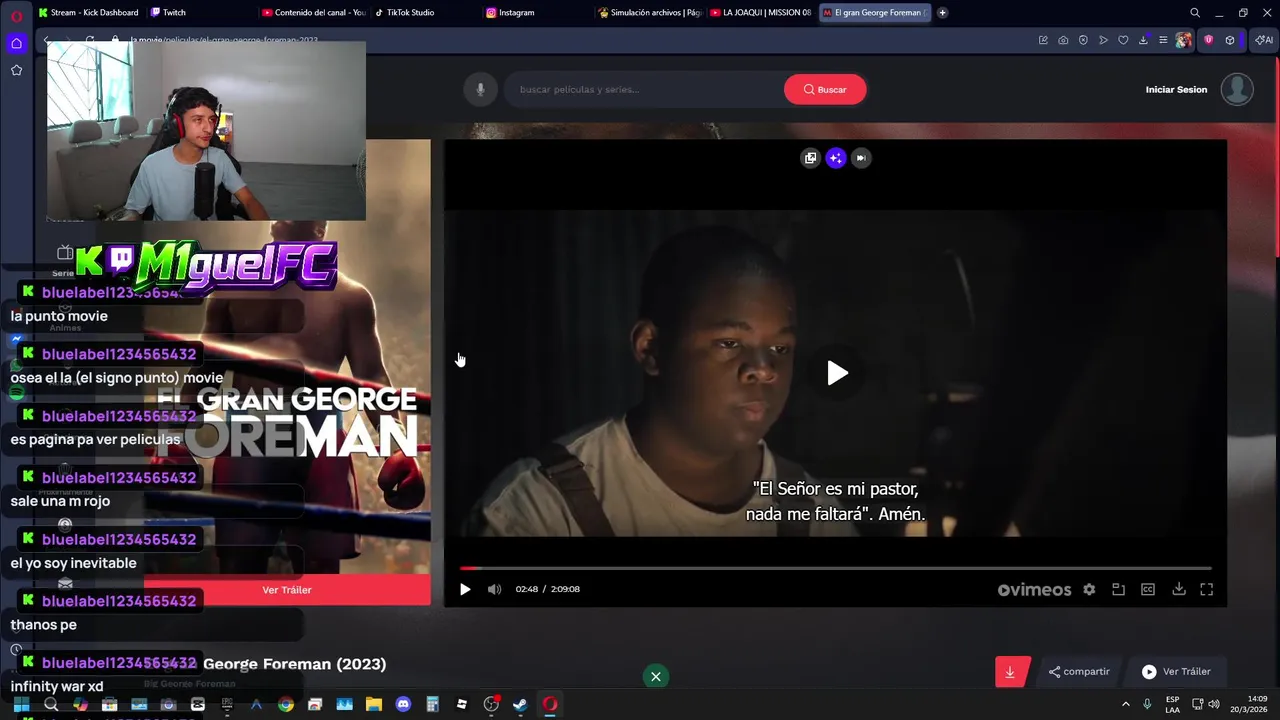Enter fullscreen in the video player
Viewport: 1280px width, 720px height.
click(x=1207, y=589)
